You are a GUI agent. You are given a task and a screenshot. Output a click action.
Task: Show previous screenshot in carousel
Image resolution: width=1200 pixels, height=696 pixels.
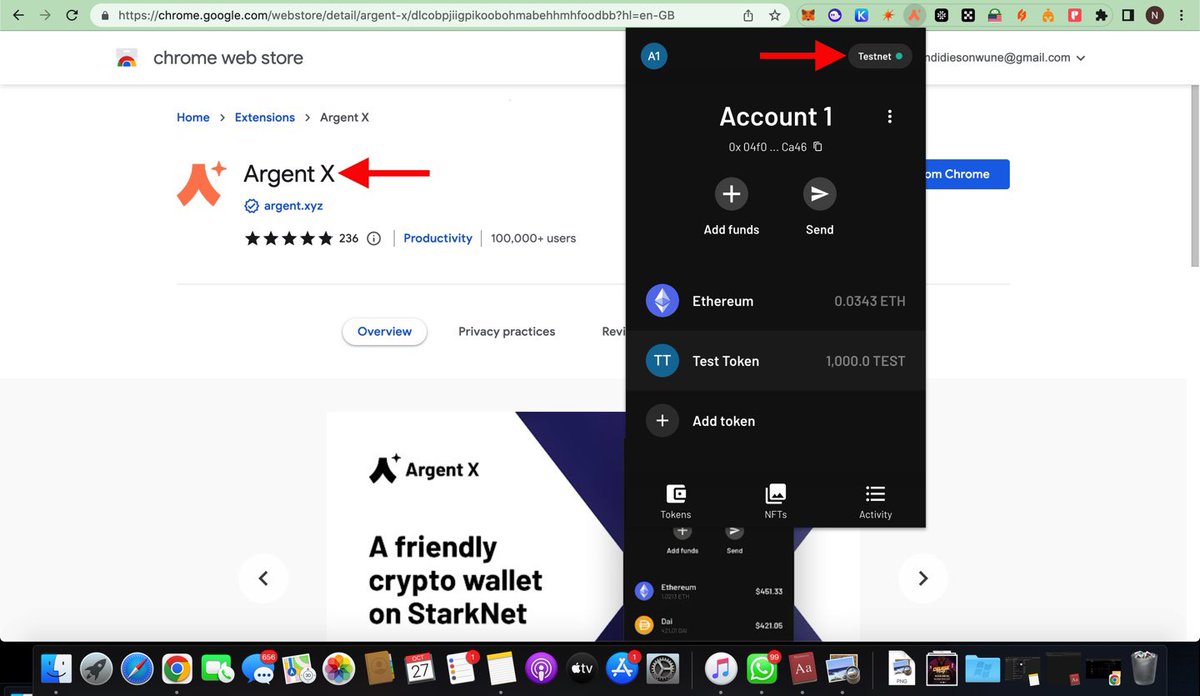(264, 578)
